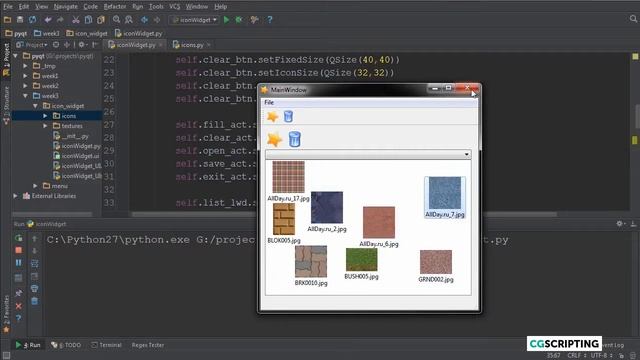Expand the menu folder

coord(36,186)
